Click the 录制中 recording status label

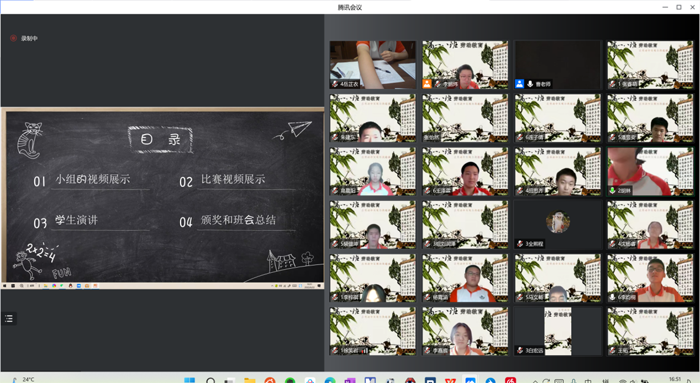click(x=29, y=38)
